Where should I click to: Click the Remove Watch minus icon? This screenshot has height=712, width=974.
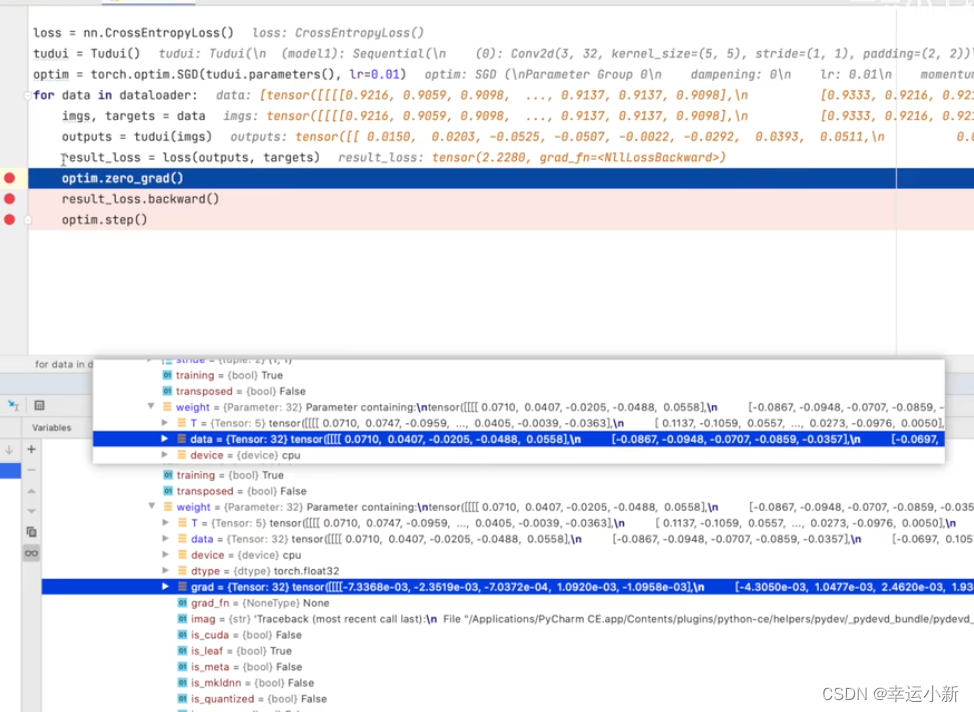point(31,470)
